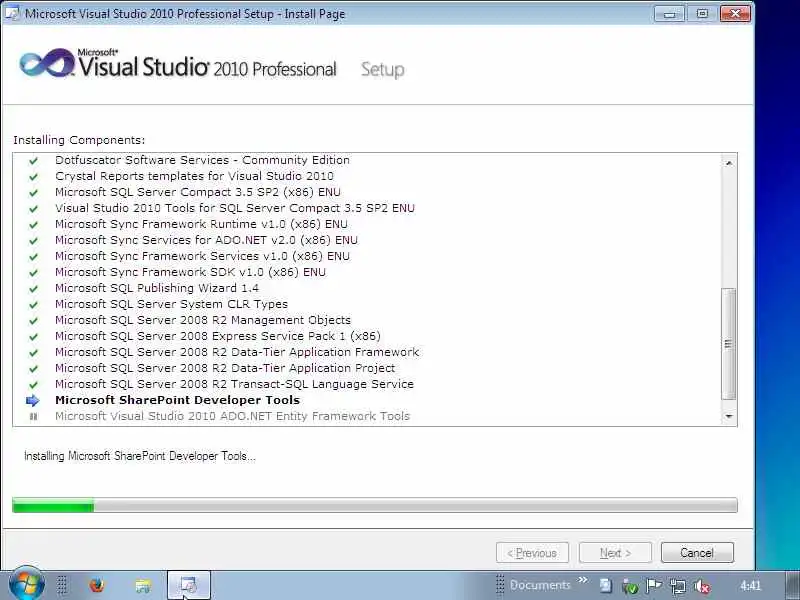
Task: Click 'Installing Microsoft SharePoint Developer Tools...' status text
Action: click(x=140, y=456)
